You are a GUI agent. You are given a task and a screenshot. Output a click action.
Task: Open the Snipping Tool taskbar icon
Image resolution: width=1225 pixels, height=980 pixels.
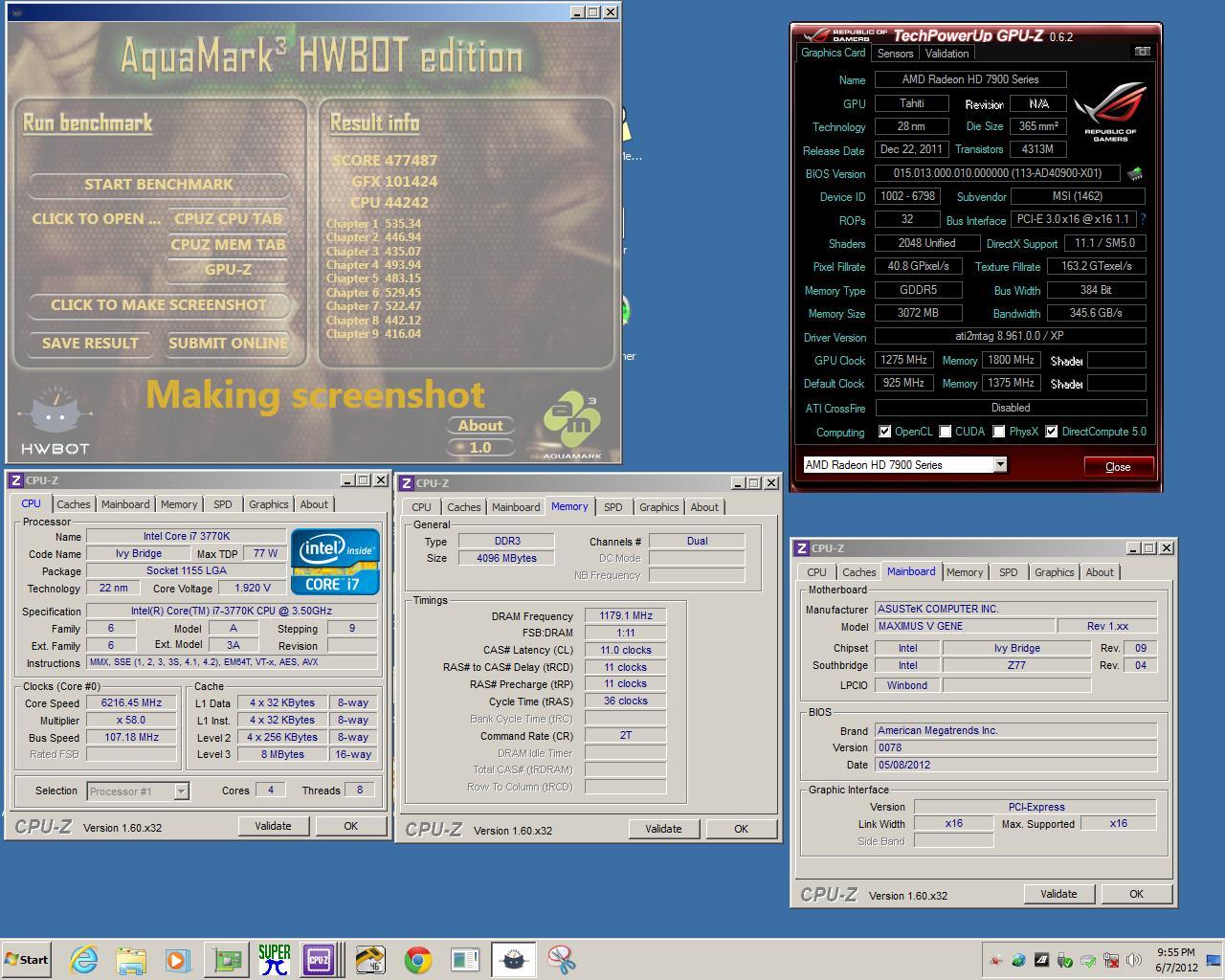[562, 960]
